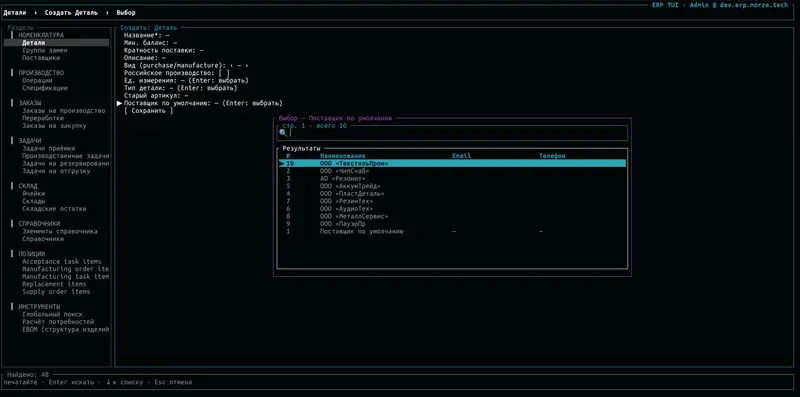The width and height of the screenshot is (800, 397).
Task: Select supplier ООО «ПластДеталь»
Action: (452, 193)
